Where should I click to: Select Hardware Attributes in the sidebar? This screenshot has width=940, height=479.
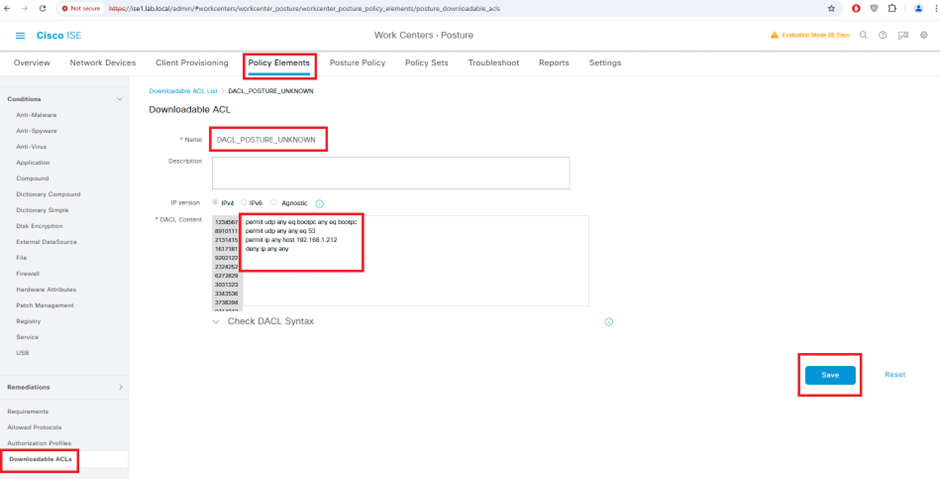46,290
